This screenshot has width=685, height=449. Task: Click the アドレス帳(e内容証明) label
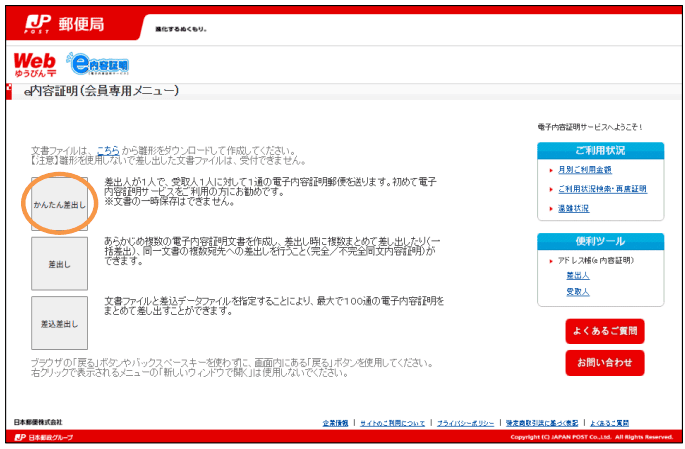click(x=595, y=260)
